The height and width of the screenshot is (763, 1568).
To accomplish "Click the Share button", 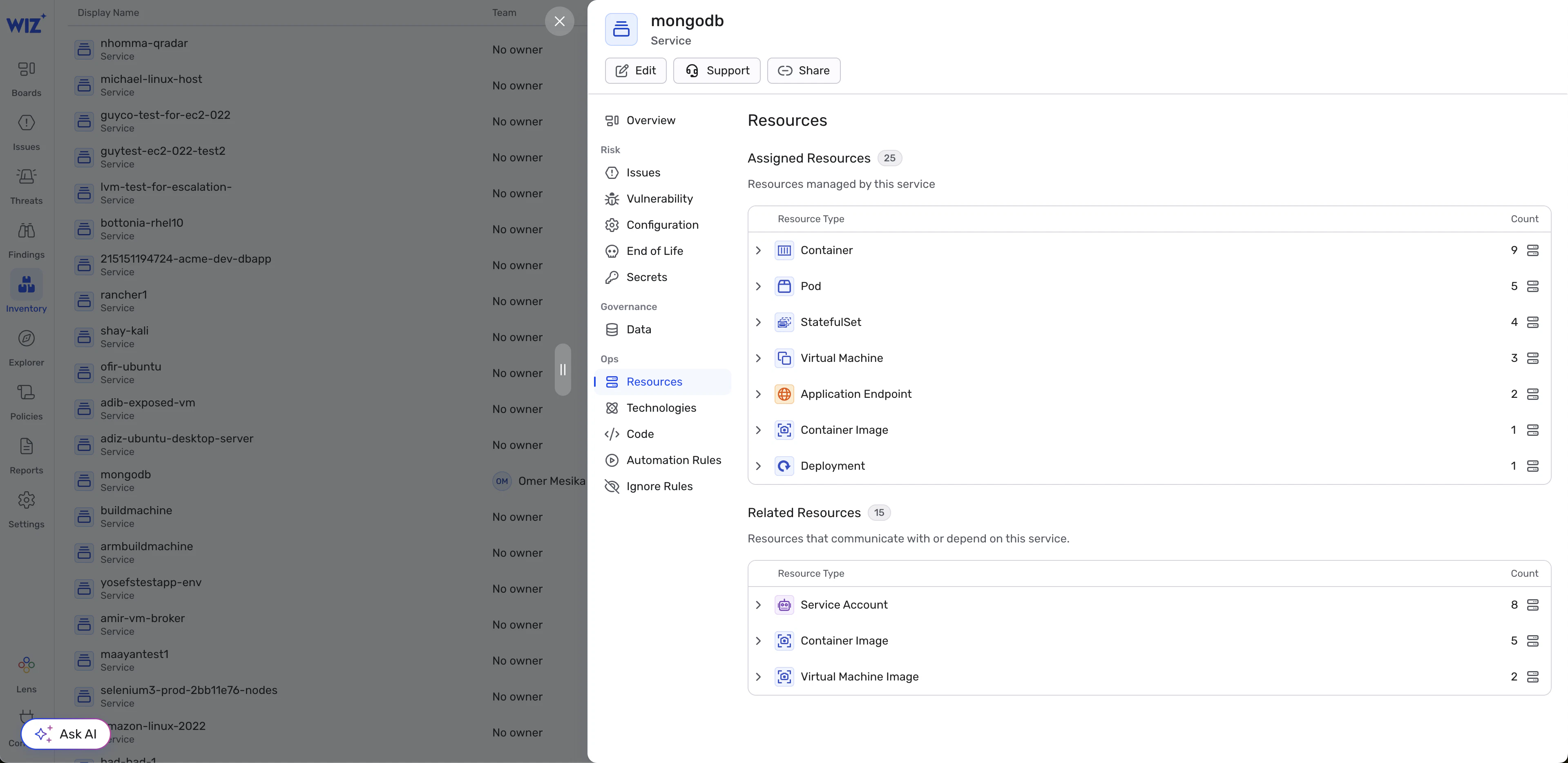I will (804, 71).
